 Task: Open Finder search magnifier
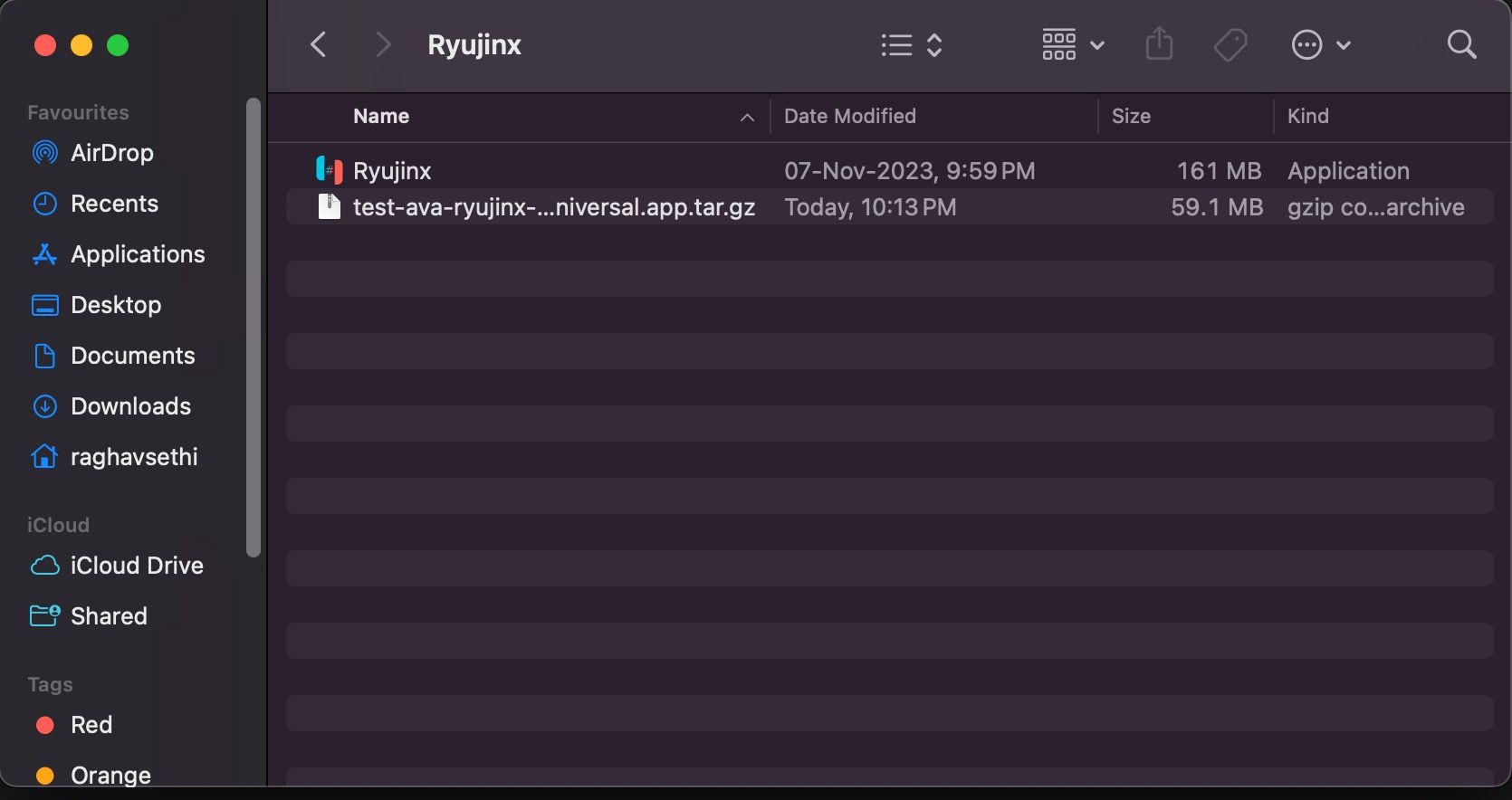1461,44
